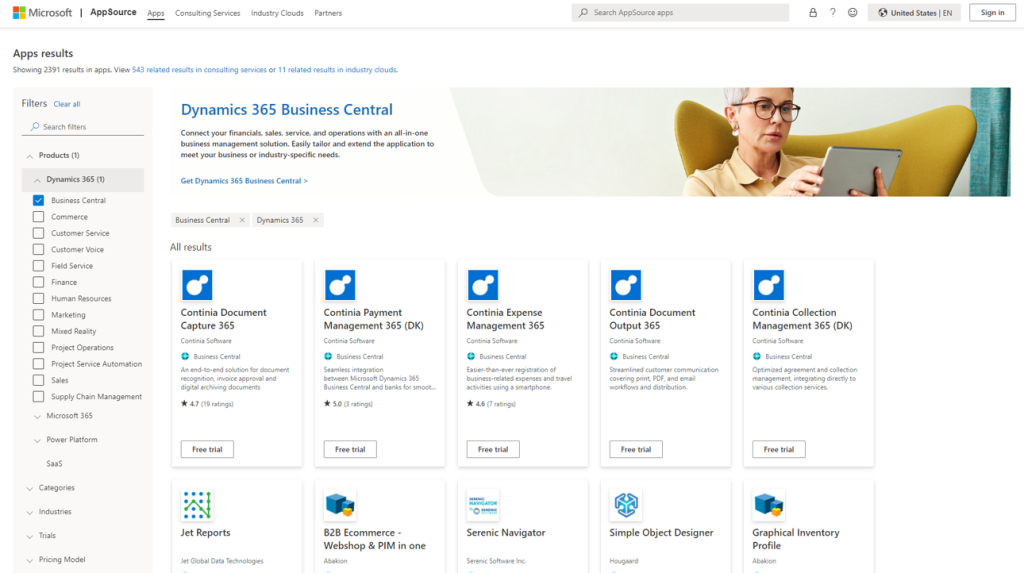Click the Serenic Navigator app logo

483,505
